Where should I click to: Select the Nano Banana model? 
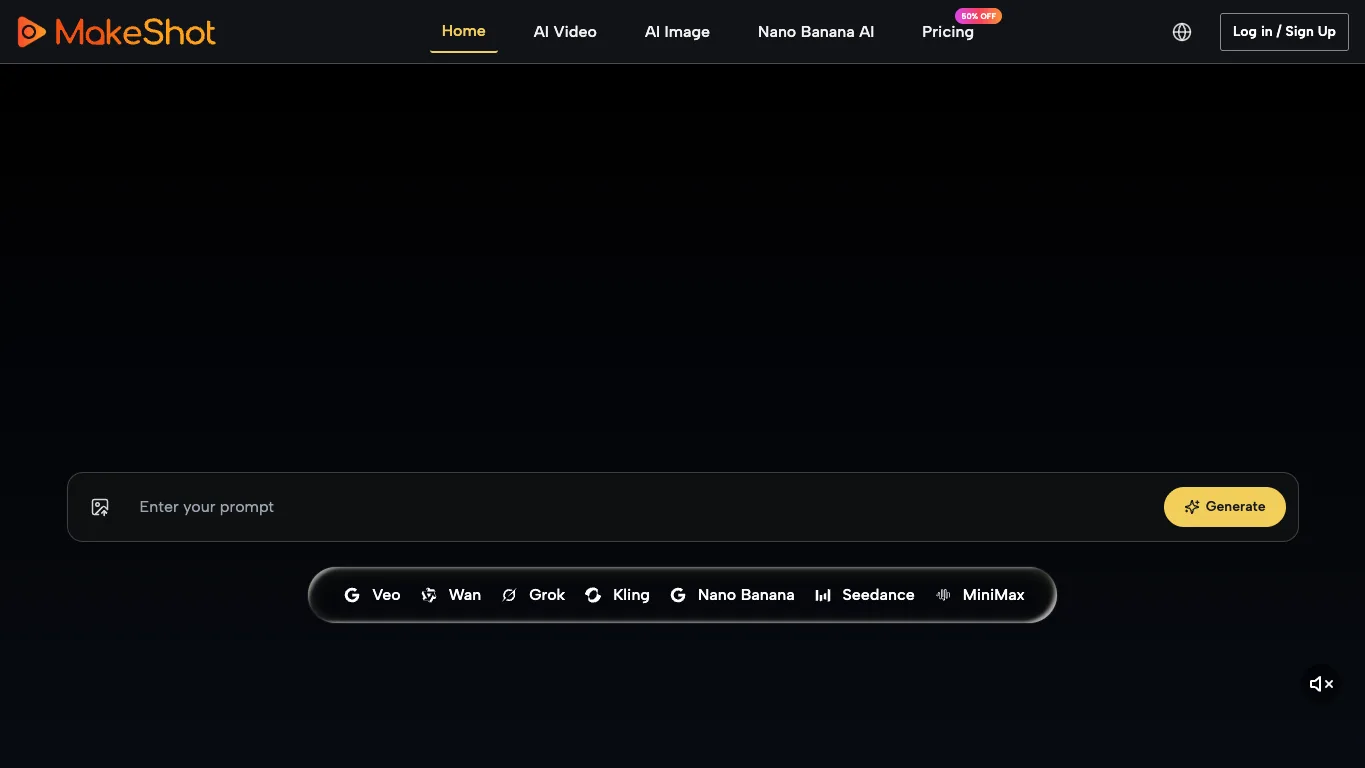tap(732, 595)
